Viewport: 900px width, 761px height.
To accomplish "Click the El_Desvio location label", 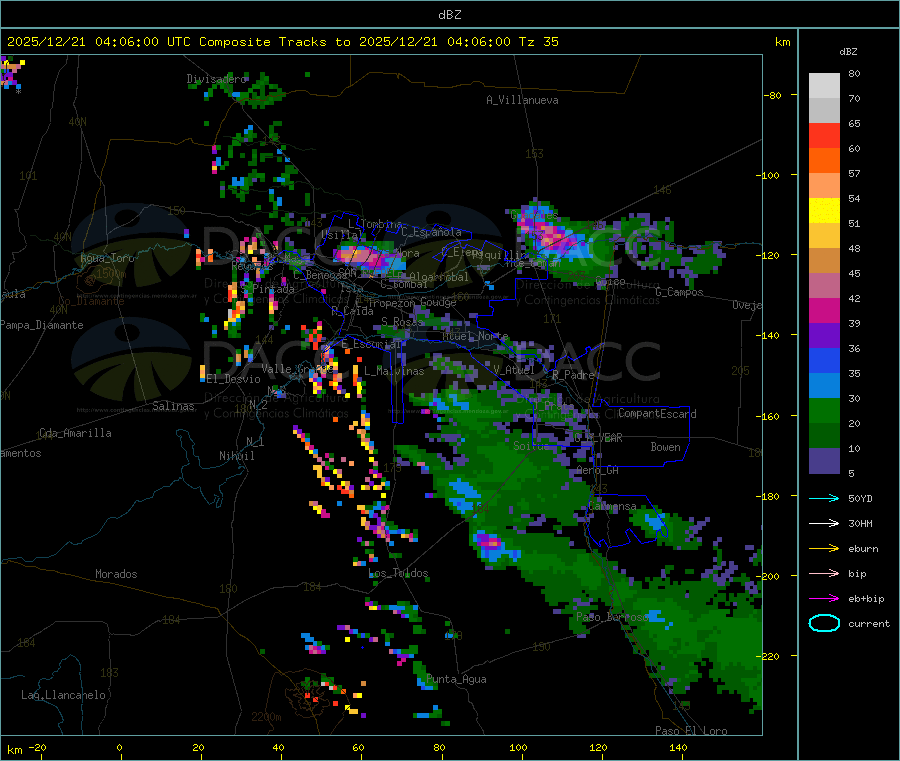I will [233, 379].
